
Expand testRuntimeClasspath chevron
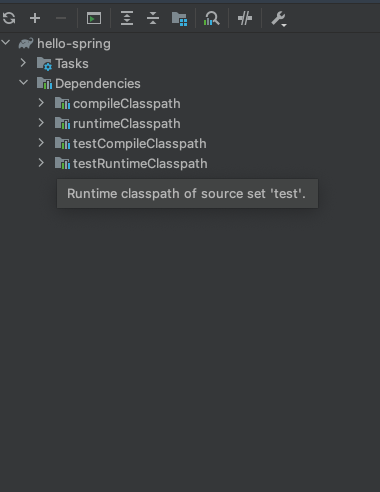coord(41,163)
